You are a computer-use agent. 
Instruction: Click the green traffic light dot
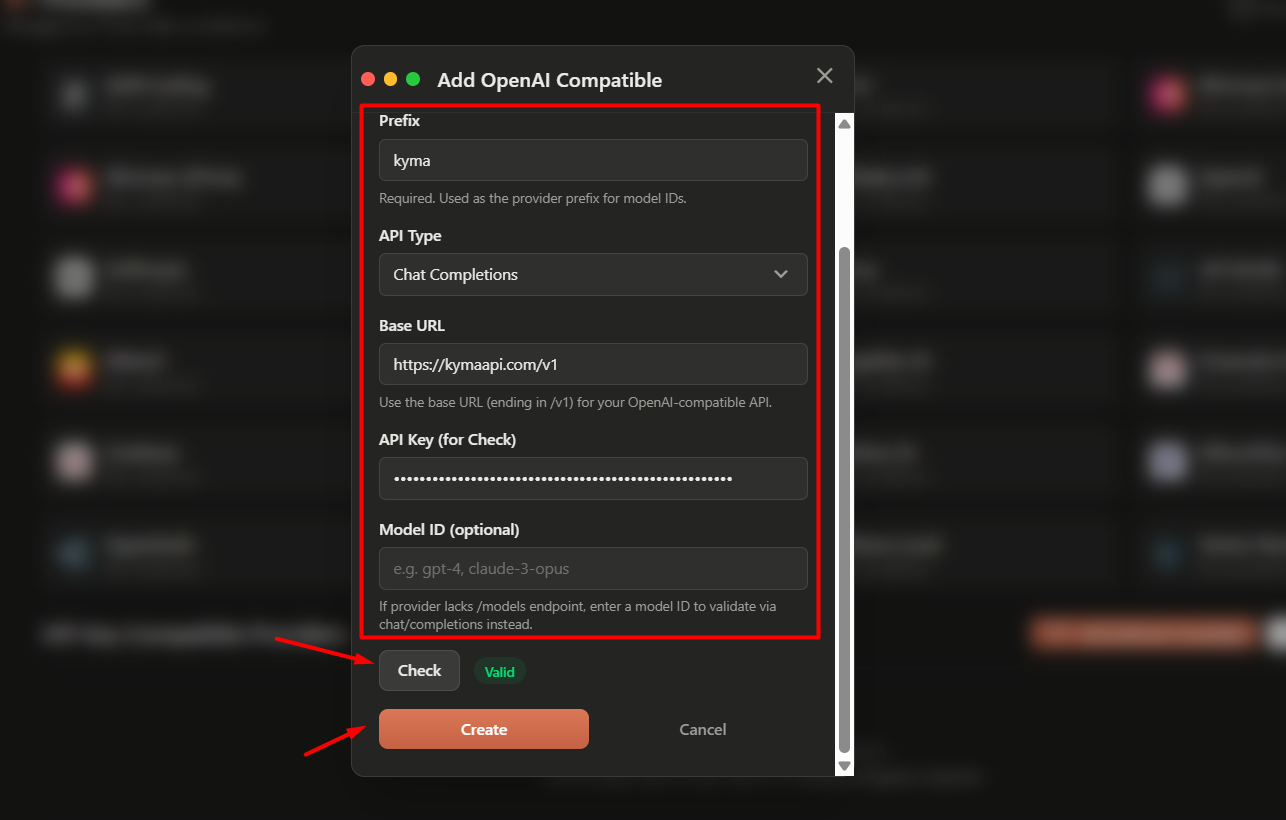coord(414,78)
